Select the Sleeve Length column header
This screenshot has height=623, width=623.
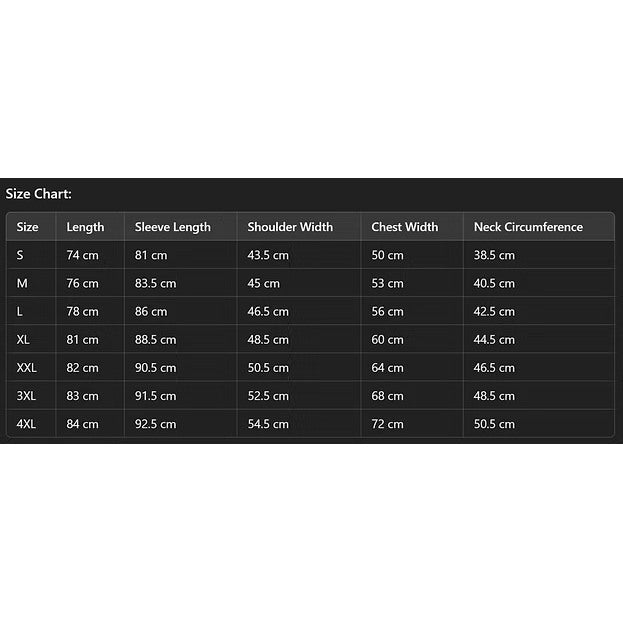172,227
